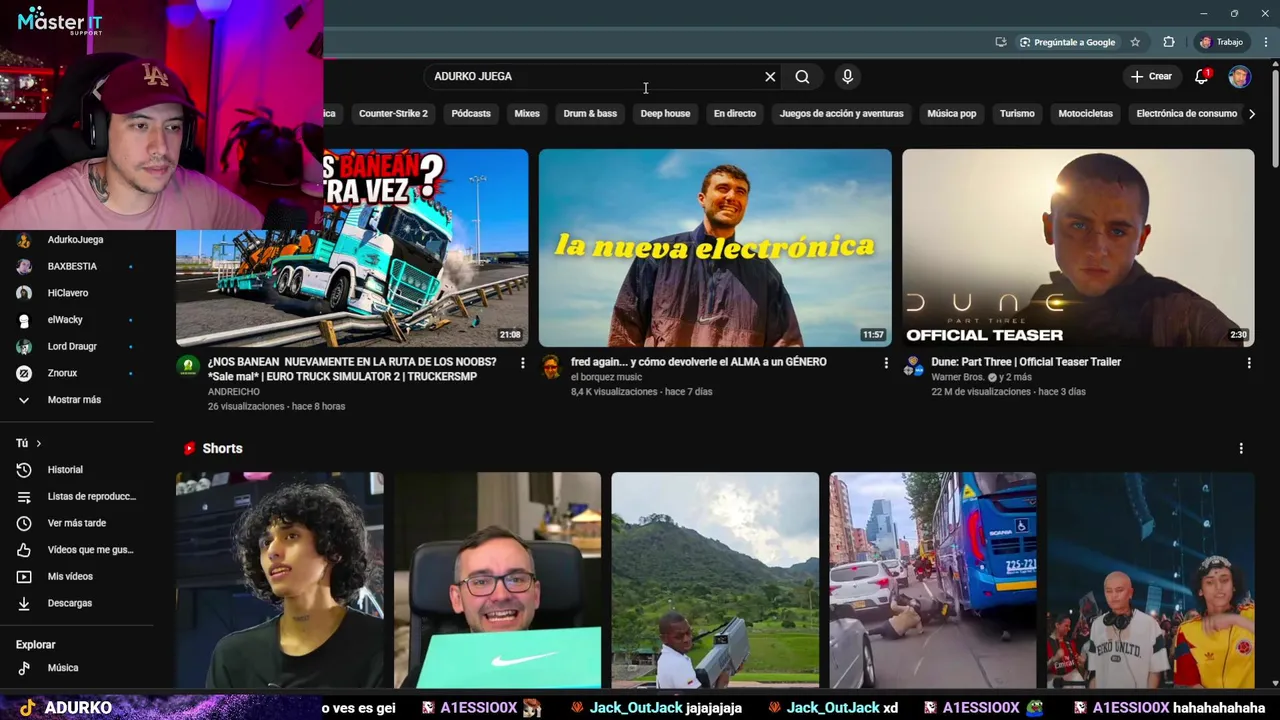
Task: Click Dune: Part Three video title
Action: pyautogui.click(x=1026, y=362)
